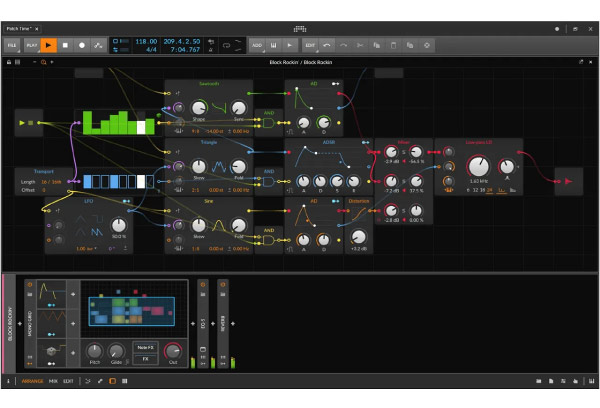
Task: Click the zoom in plus in Grid header
Action: pos(52,62)
